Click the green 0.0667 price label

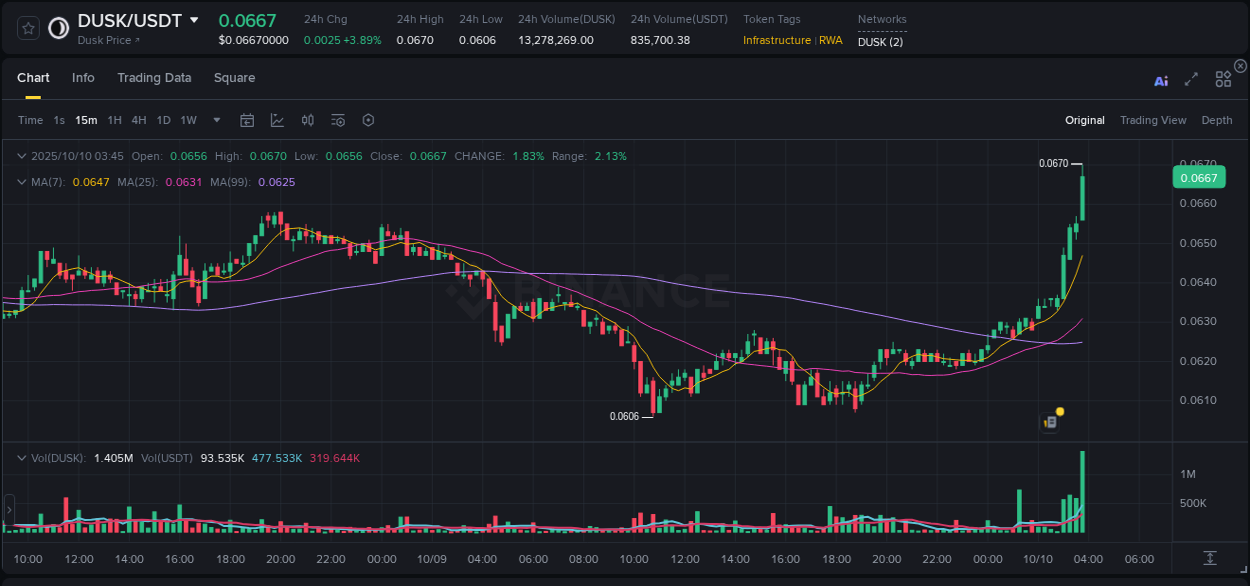[1197, 177]
